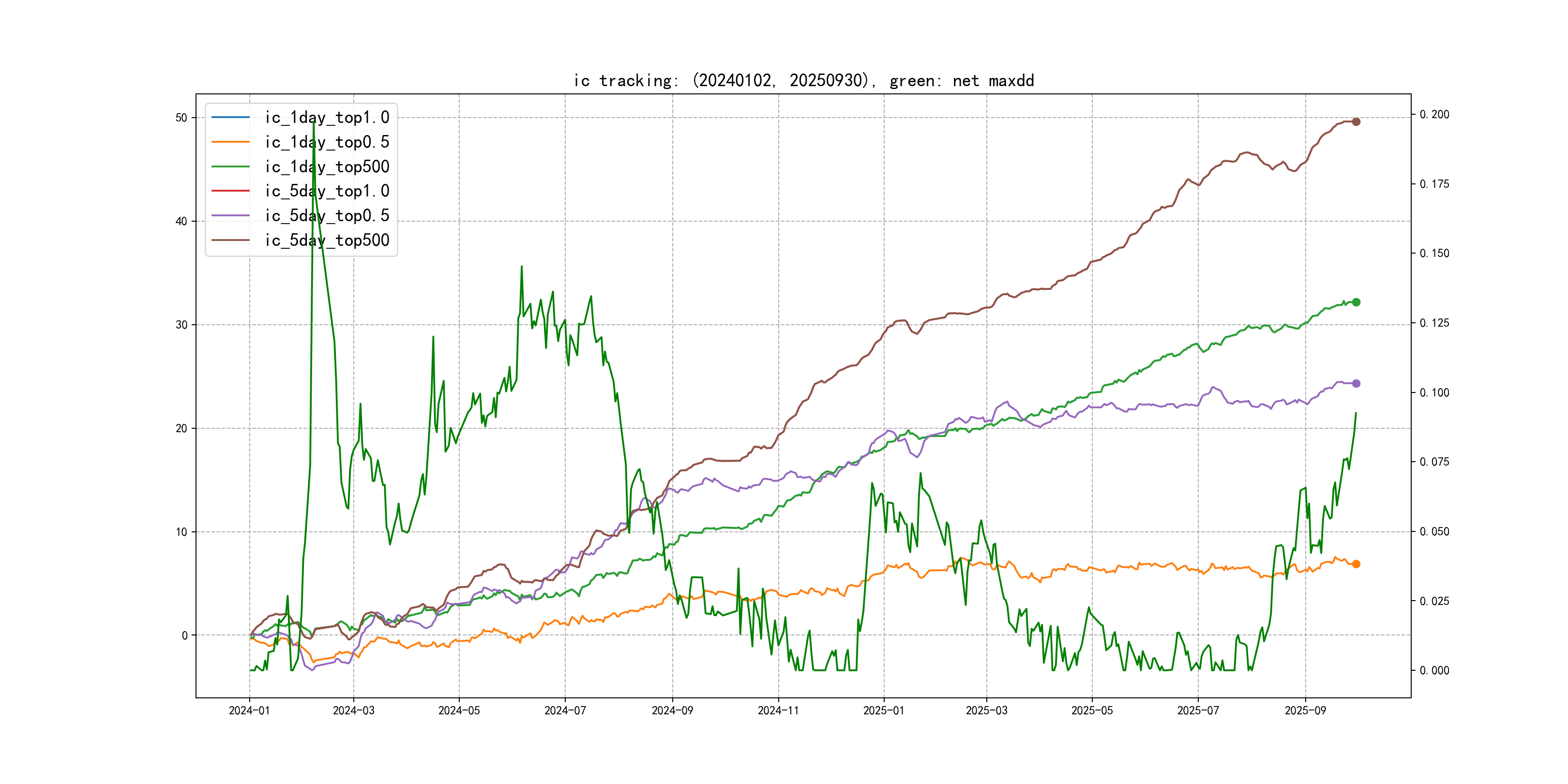1568x784 pixels.
Task: Click the red legend line swatch
Action: [230, 191]
